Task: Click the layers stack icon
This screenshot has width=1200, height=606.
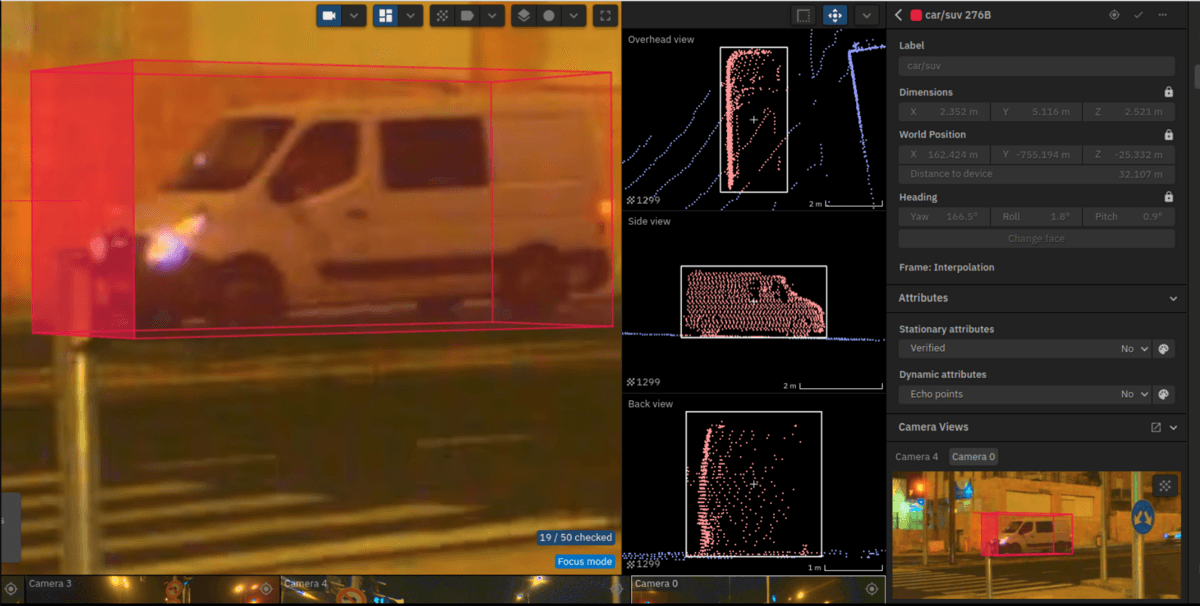Action: (x=523, y=16)
